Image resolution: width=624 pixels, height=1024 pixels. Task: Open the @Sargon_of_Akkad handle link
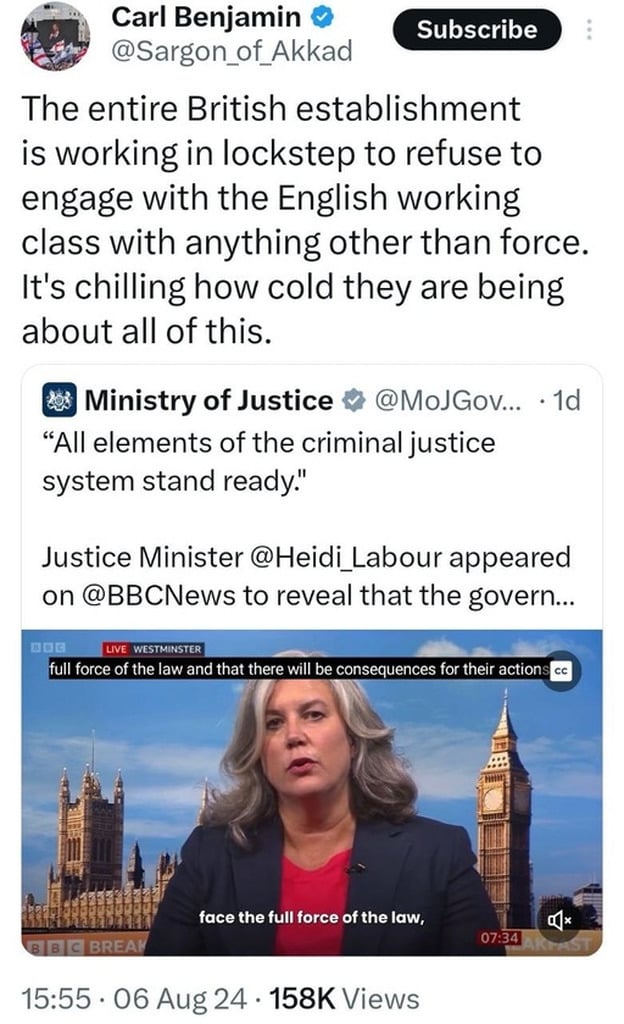[231, 50]
